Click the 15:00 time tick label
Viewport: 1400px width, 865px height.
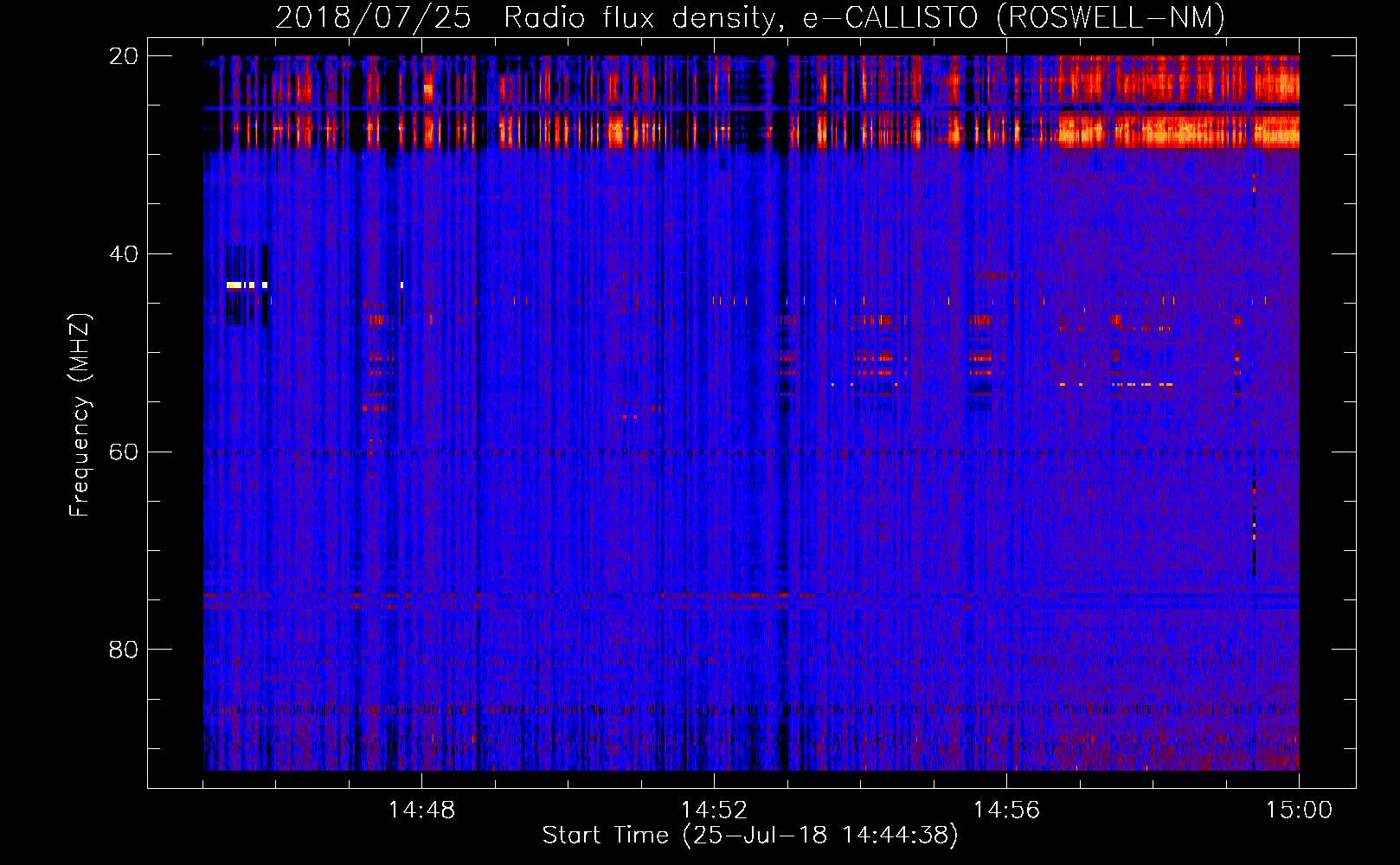click(x=1299, y=811)
